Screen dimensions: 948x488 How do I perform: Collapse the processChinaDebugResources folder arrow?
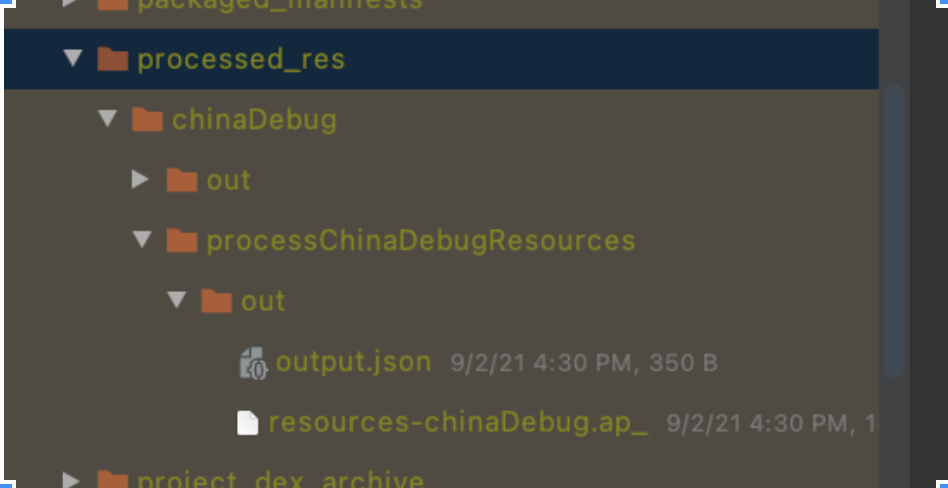142,240
